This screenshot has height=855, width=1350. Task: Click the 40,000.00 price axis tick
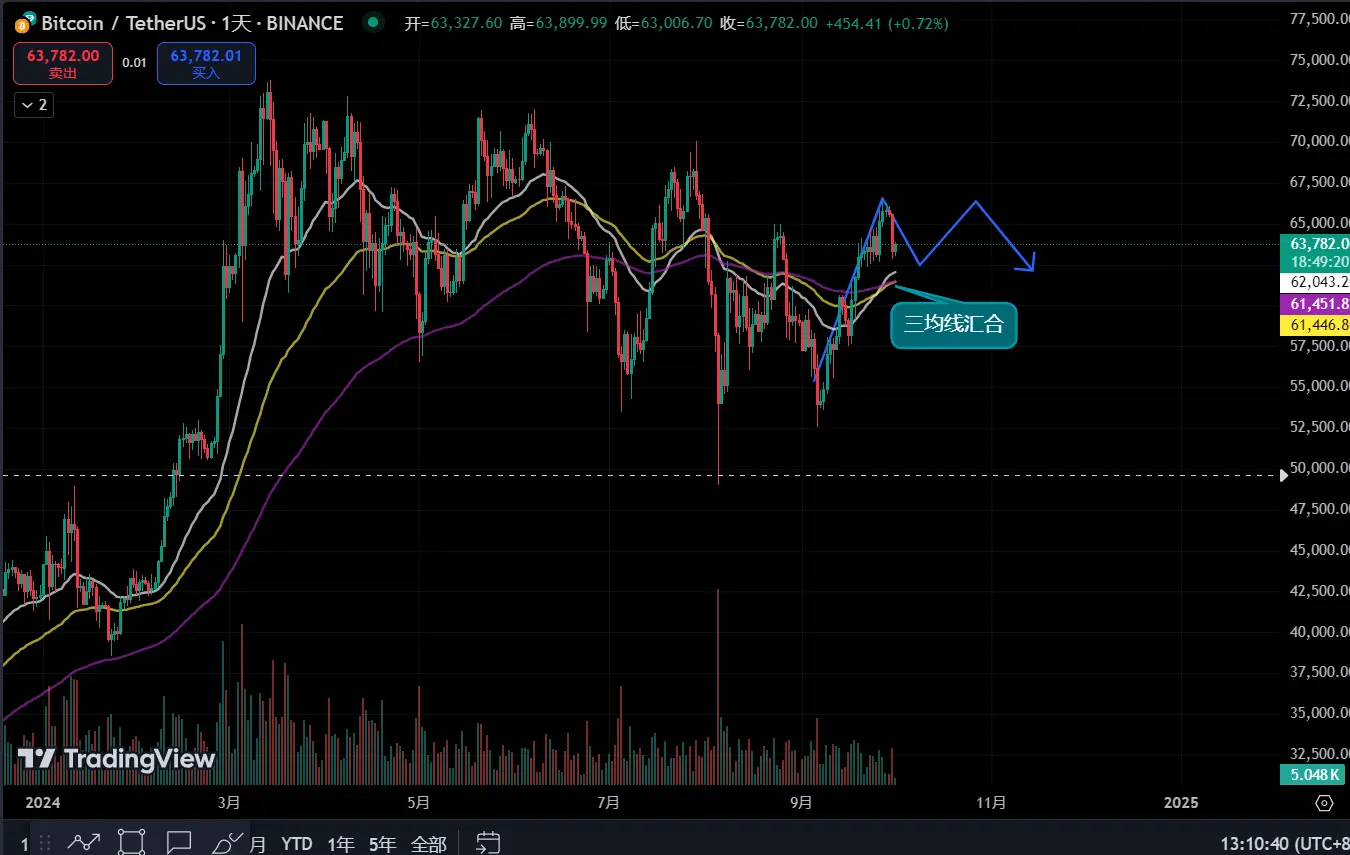1318,631
